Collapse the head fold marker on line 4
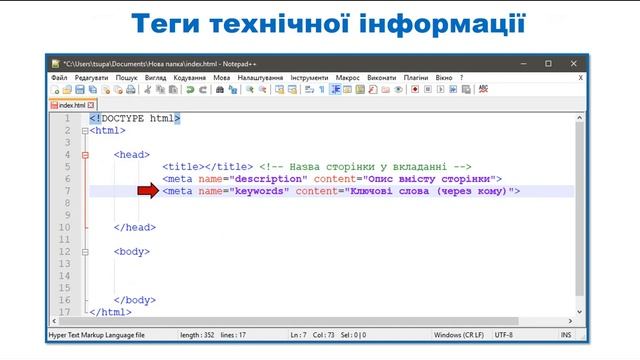 [x=85, y=155]
